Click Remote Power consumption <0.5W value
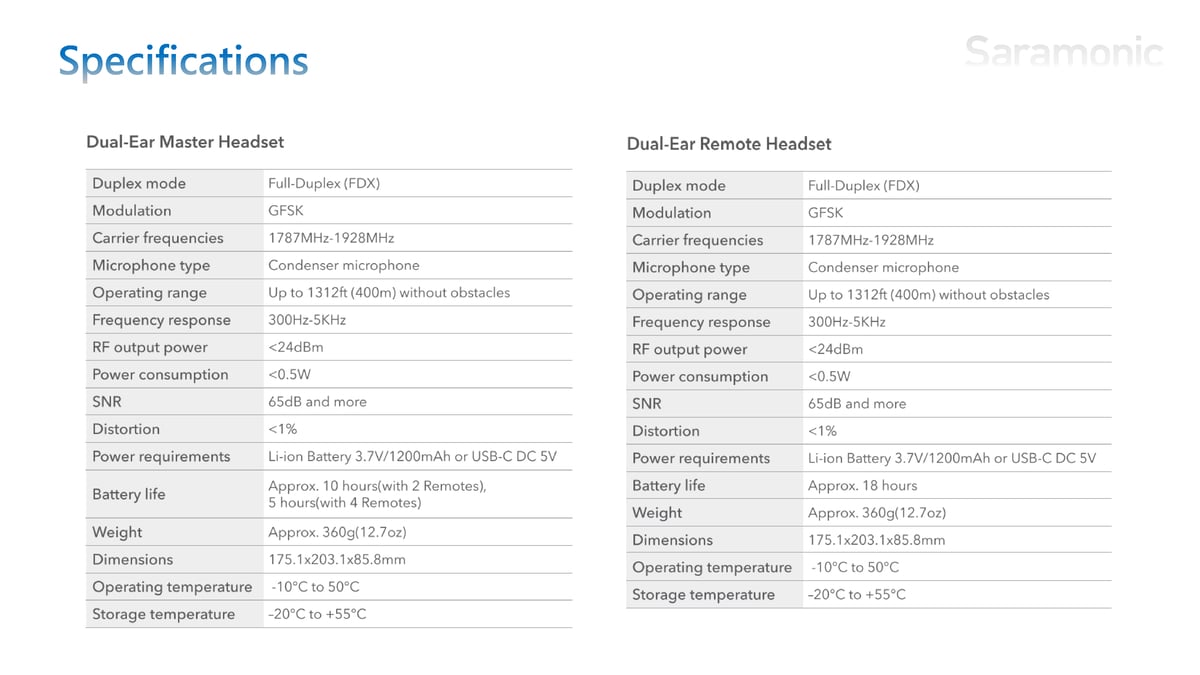Viewport: 1200px width, 675px height. click(x=829, y=376)
